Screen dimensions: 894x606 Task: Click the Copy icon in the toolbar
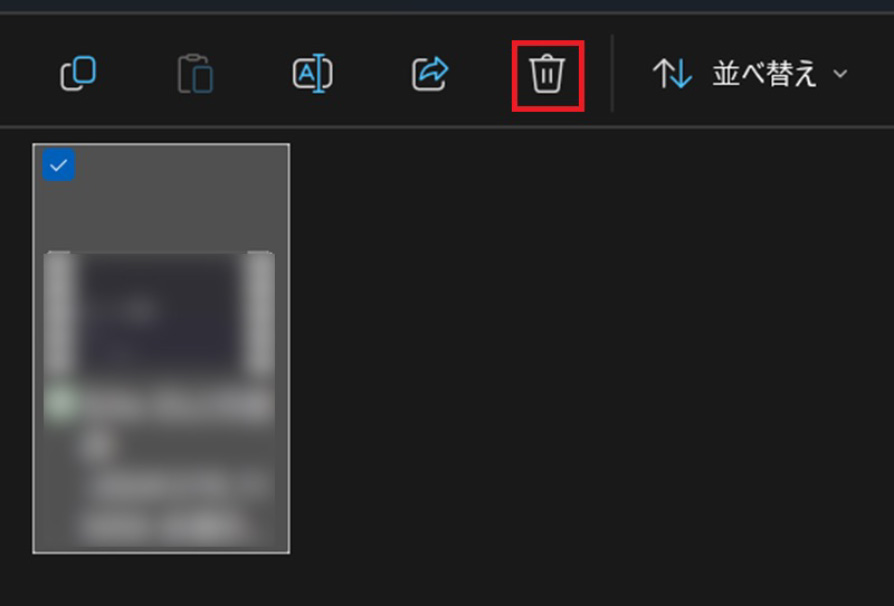78,73
